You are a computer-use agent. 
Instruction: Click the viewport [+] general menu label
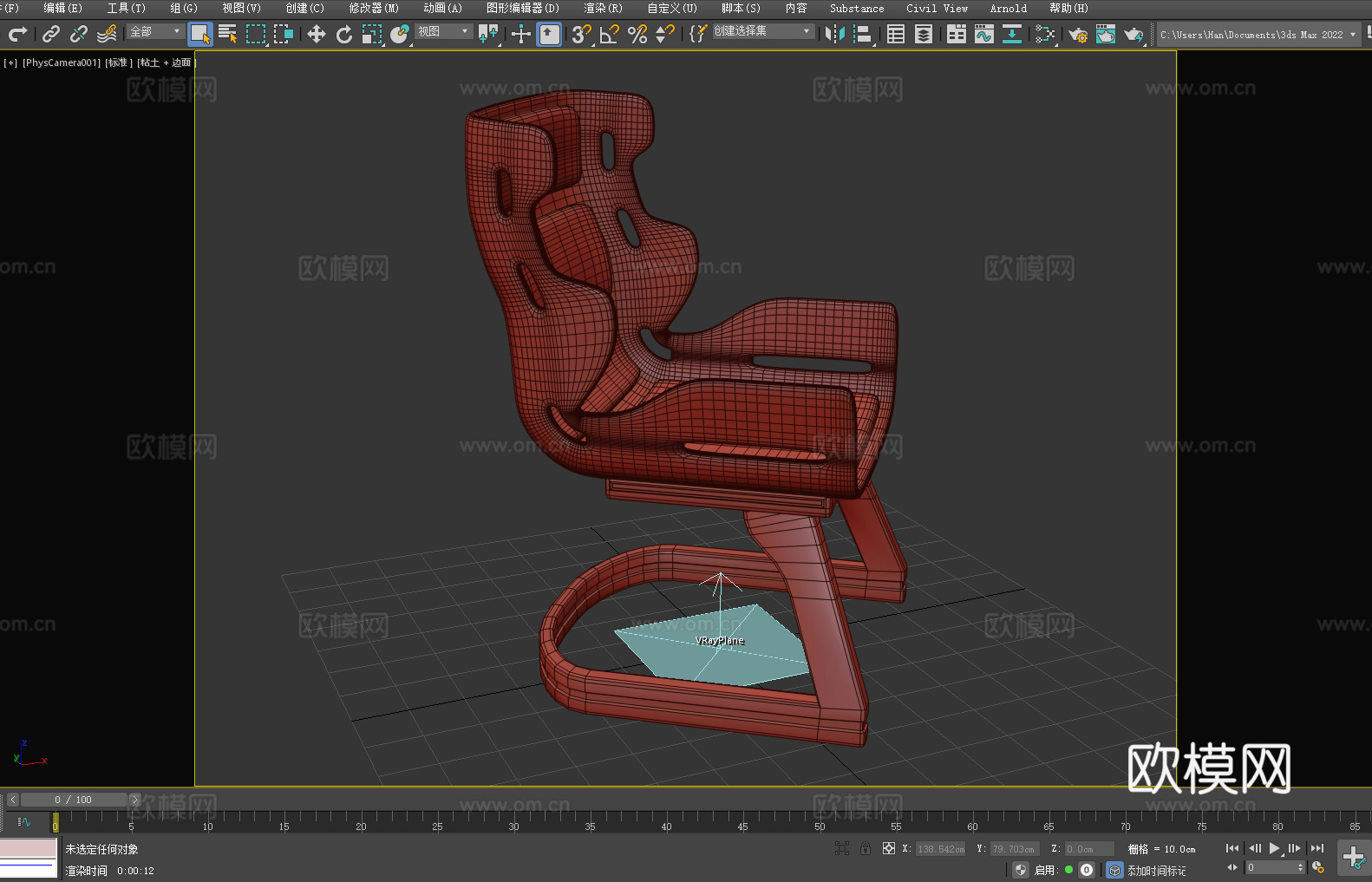pyautogui.click(x=10, y=62)
